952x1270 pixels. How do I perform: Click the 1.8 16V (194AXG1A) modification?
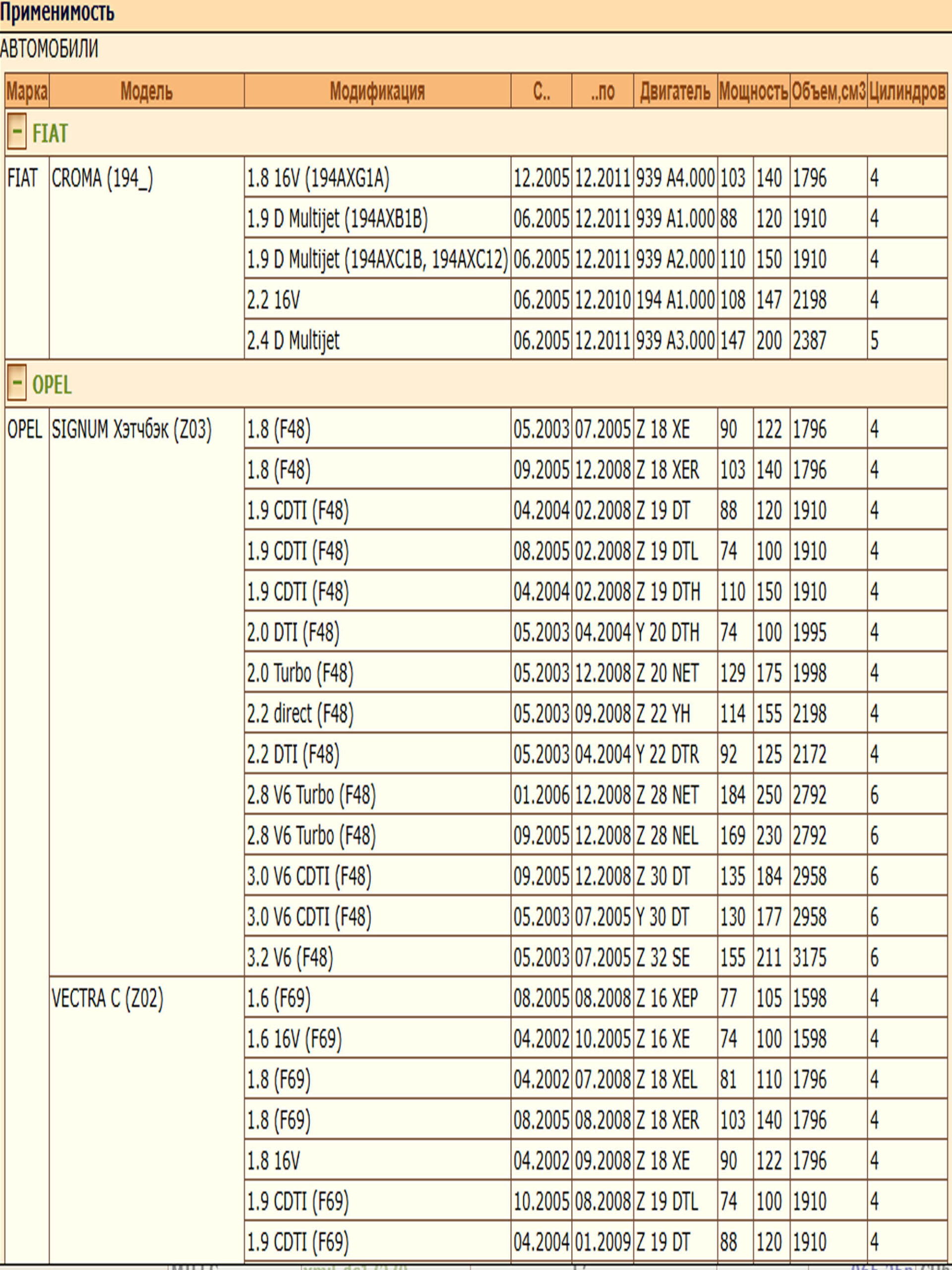[318, 179]
